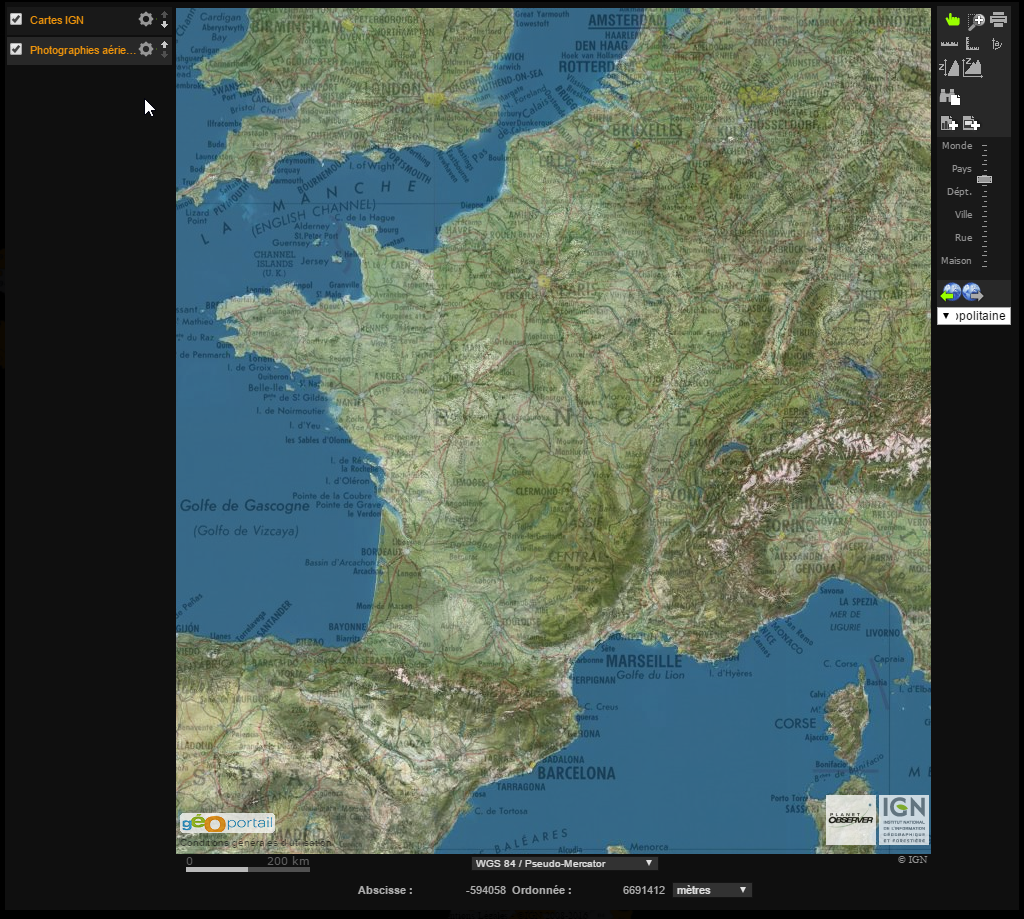Uncheck the Cartes IGN layer

pyautogui.click(x=15, y=18)
